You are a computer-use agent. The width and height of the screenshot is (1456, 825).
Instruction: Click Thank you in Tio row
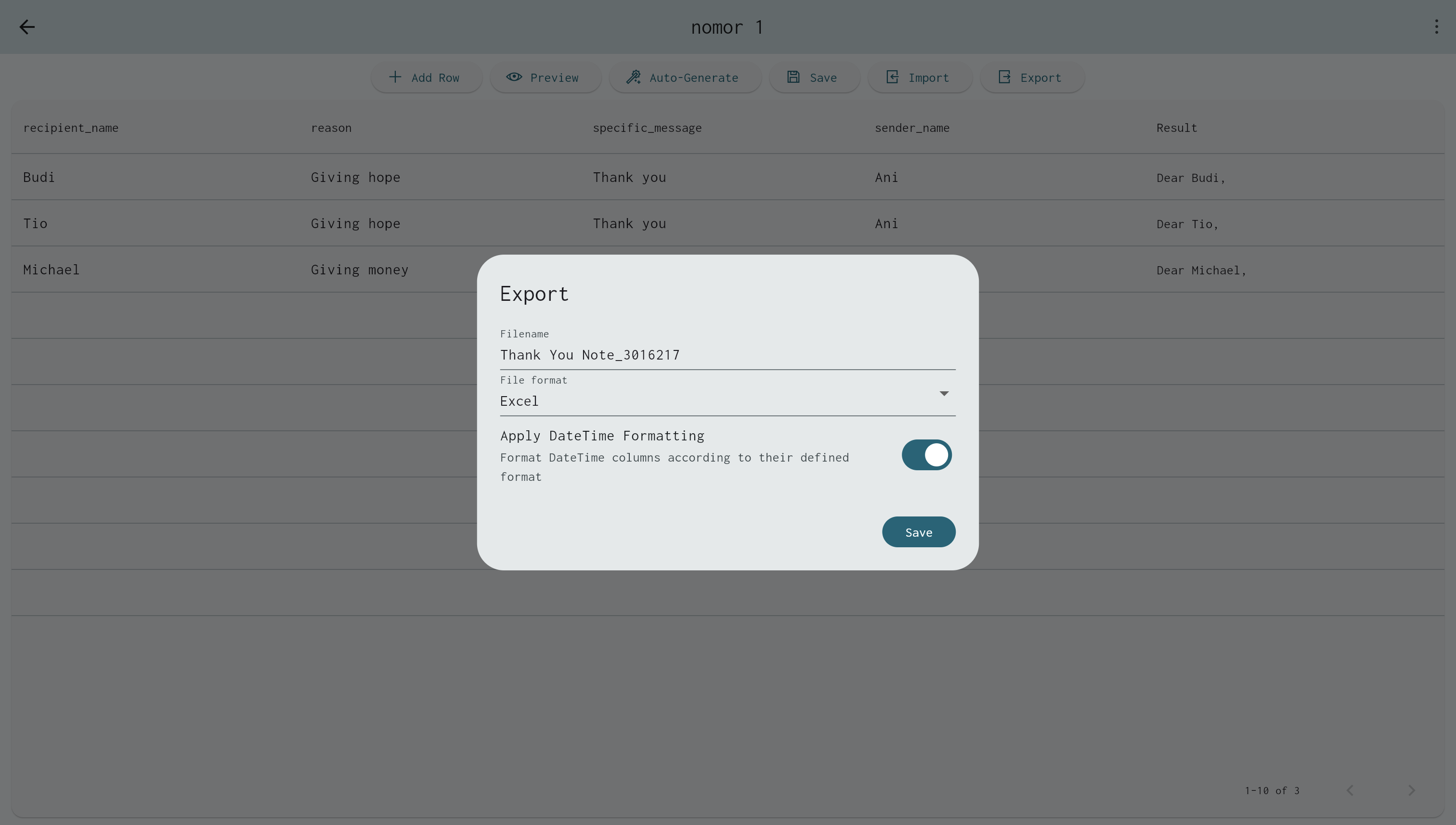(x=629, y=224)
